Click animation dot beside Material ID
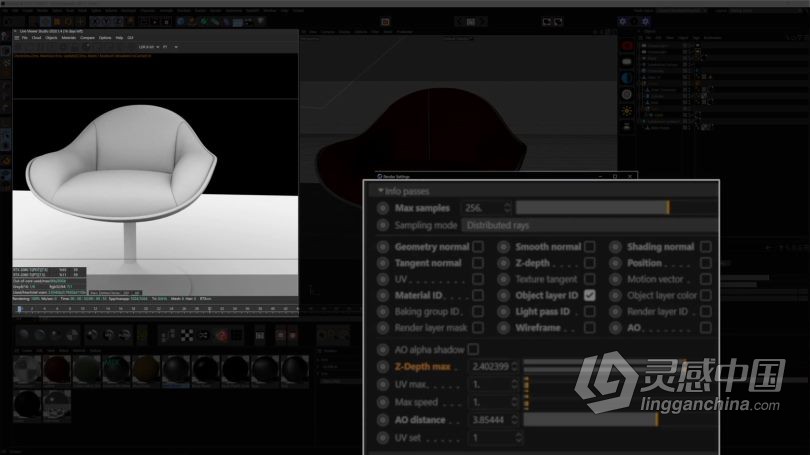 pos(383,295)
